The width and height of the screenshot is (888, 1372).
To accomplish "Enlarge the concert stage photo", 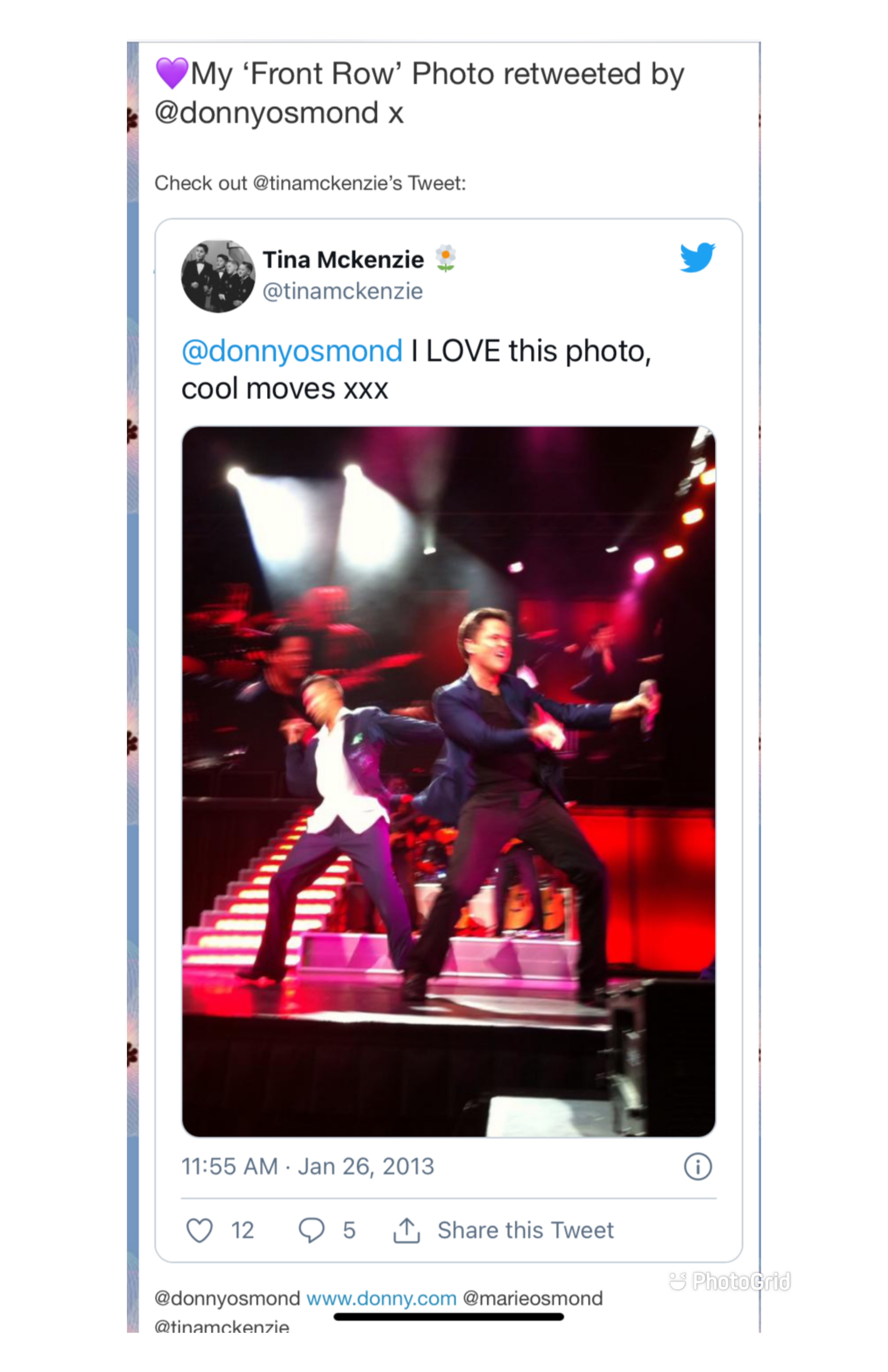I will coord(449,781).
